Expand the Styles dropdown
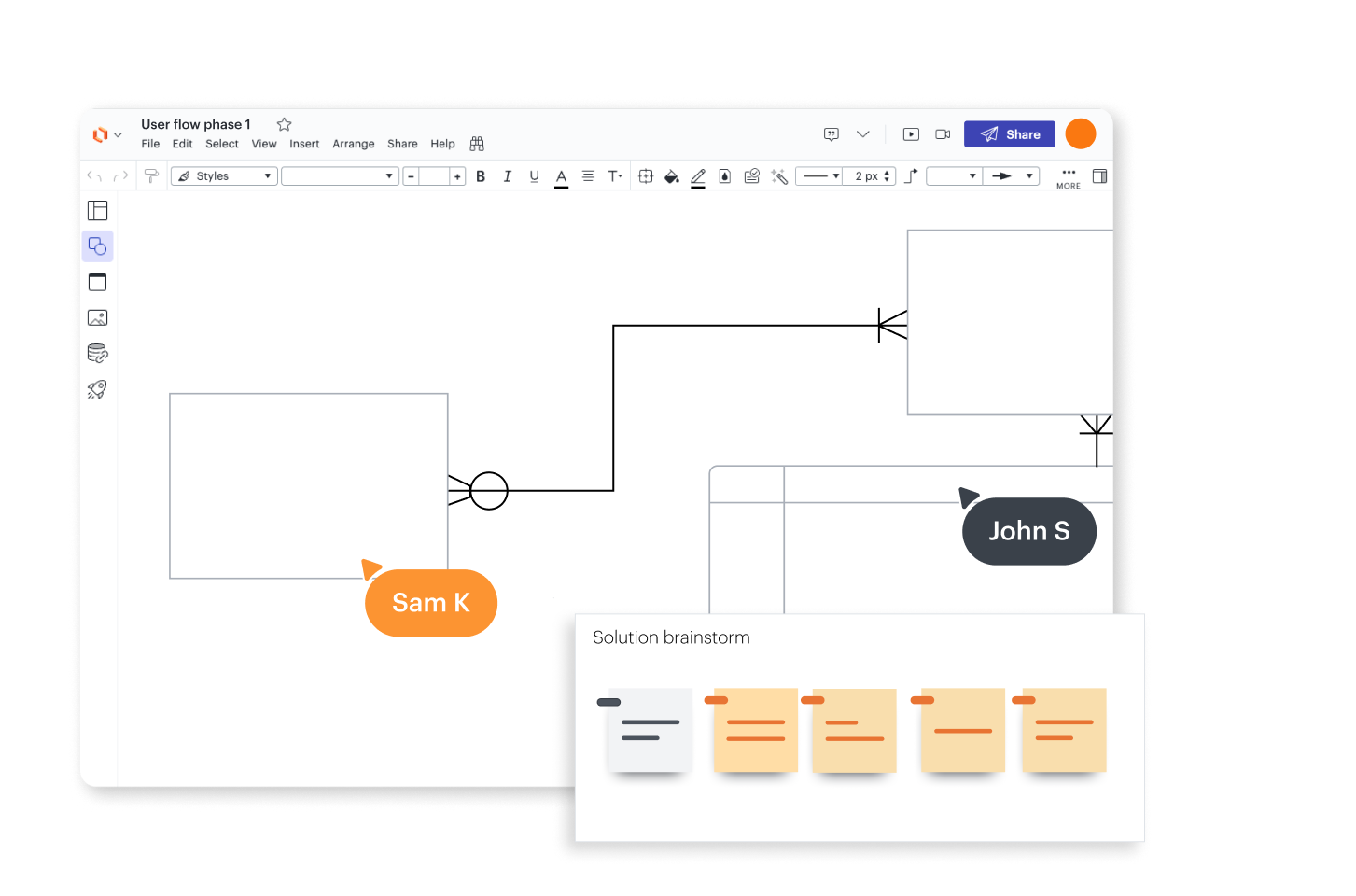Image resolution: width=1356 pixels, height=896 pixels. [x=224, y=176]
